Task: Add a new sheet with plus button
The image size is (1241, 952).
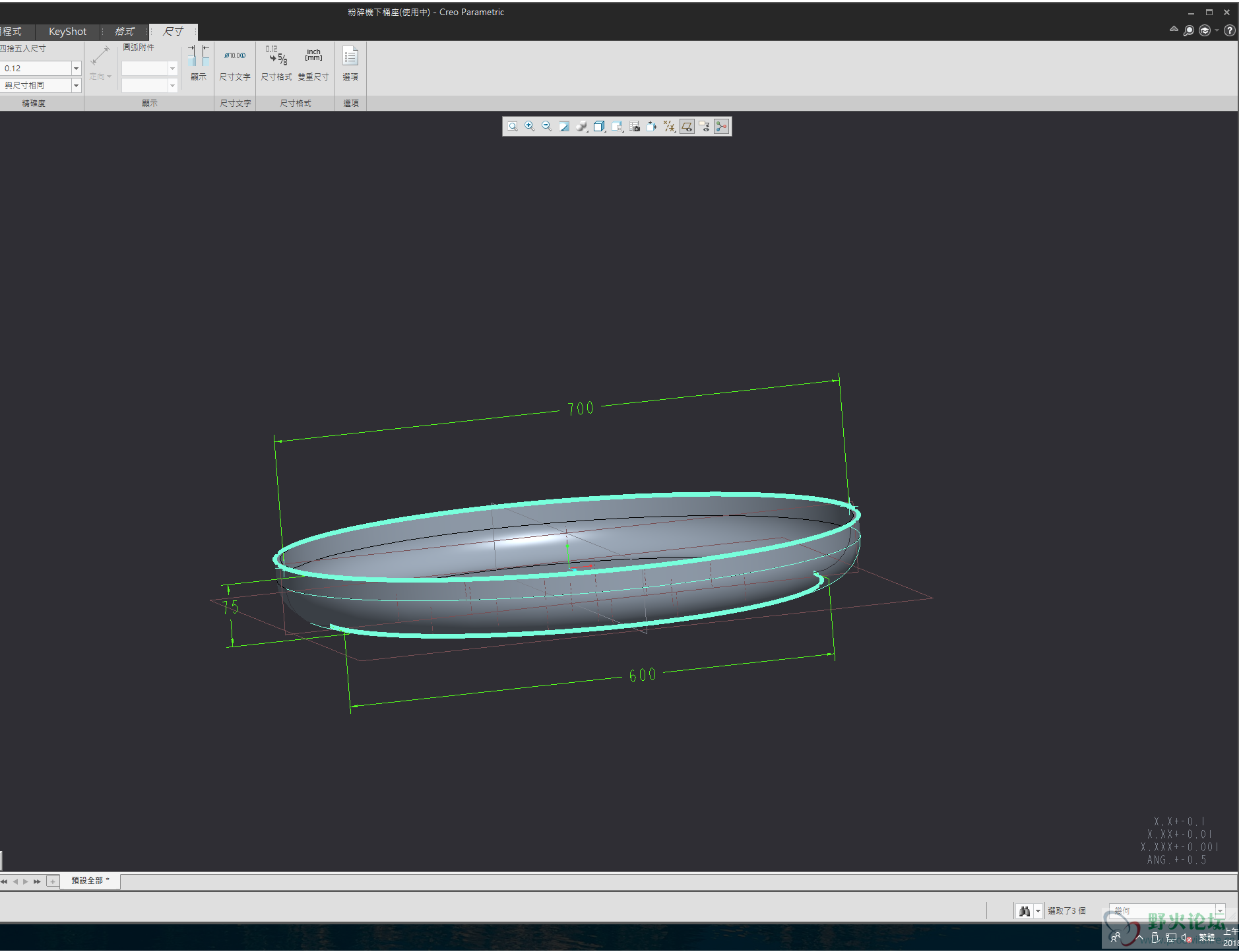Action: pos(53,881)
